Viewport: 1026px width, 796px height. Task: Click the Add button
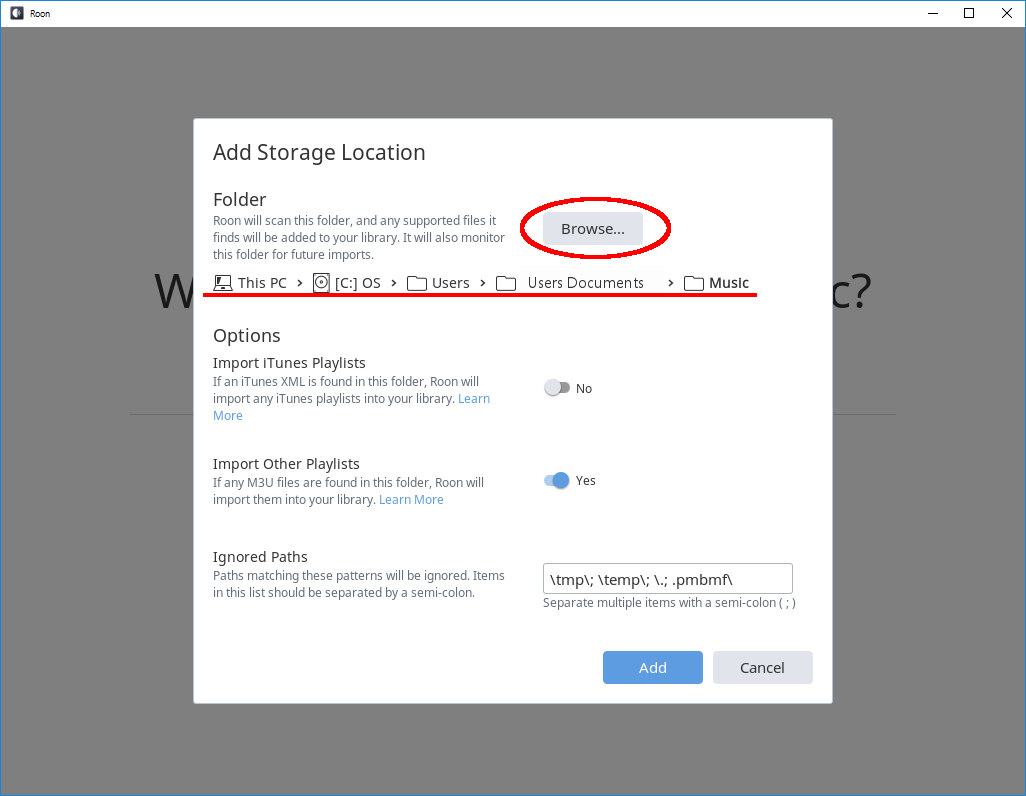point(652,667)
